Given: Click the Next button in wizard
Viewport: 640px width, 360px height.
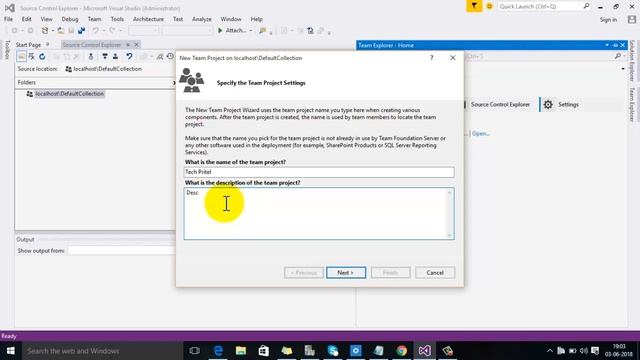Looking at the screenshot, I should point(346,273).
